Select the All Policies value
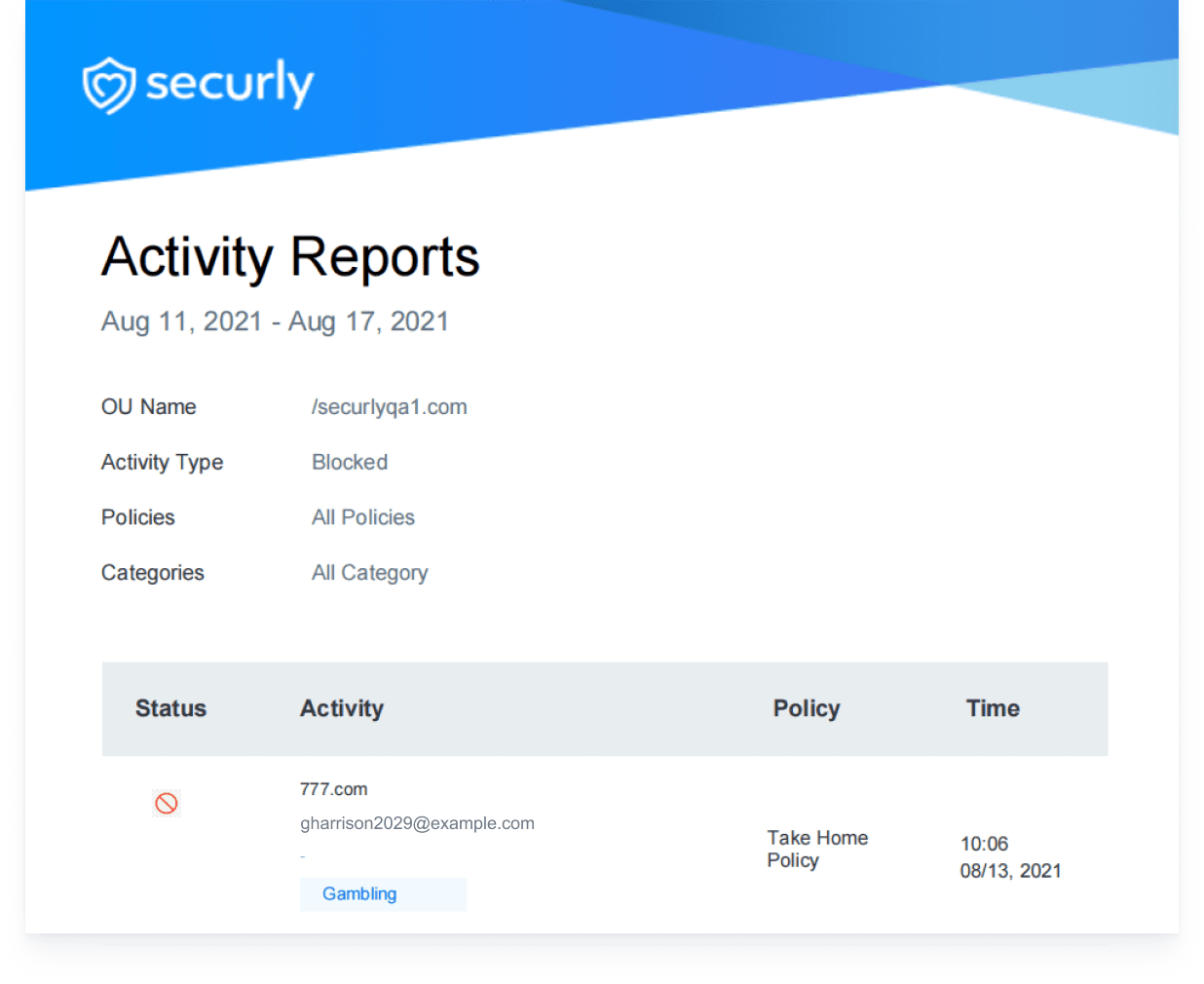This screenshot has height=984, width=1204. (362, 517)
